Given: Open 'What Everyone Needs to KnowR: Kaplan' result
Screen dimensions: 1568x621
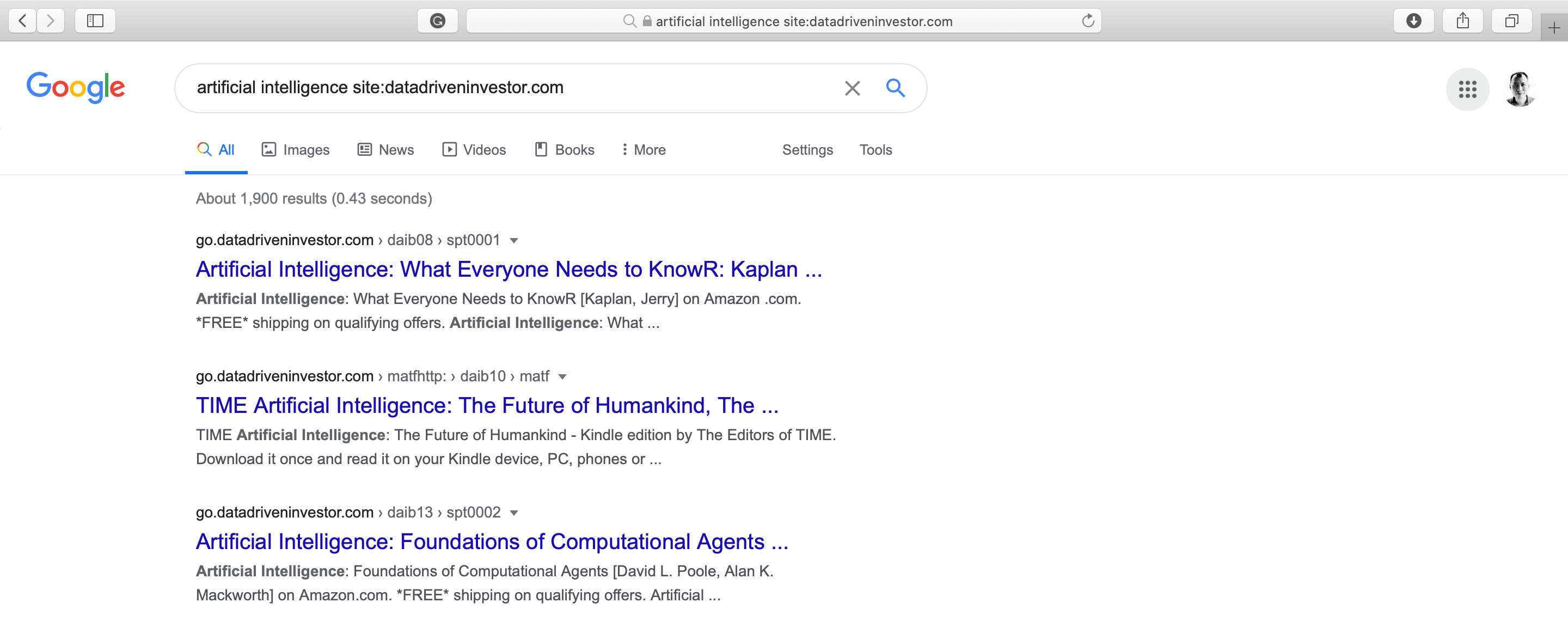Looking at the screenshot, I should [x=509, y=269].
